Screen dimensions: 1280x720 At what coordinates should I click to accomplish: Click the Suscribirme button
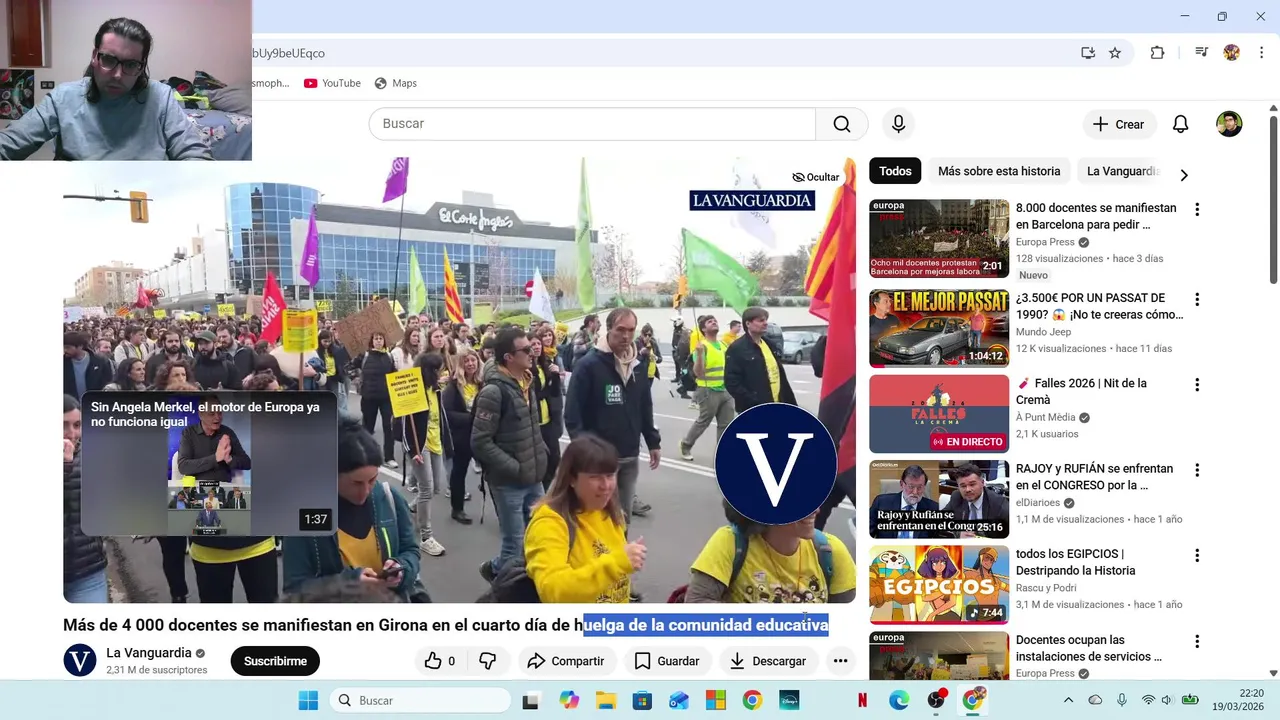tap(275, 661)
